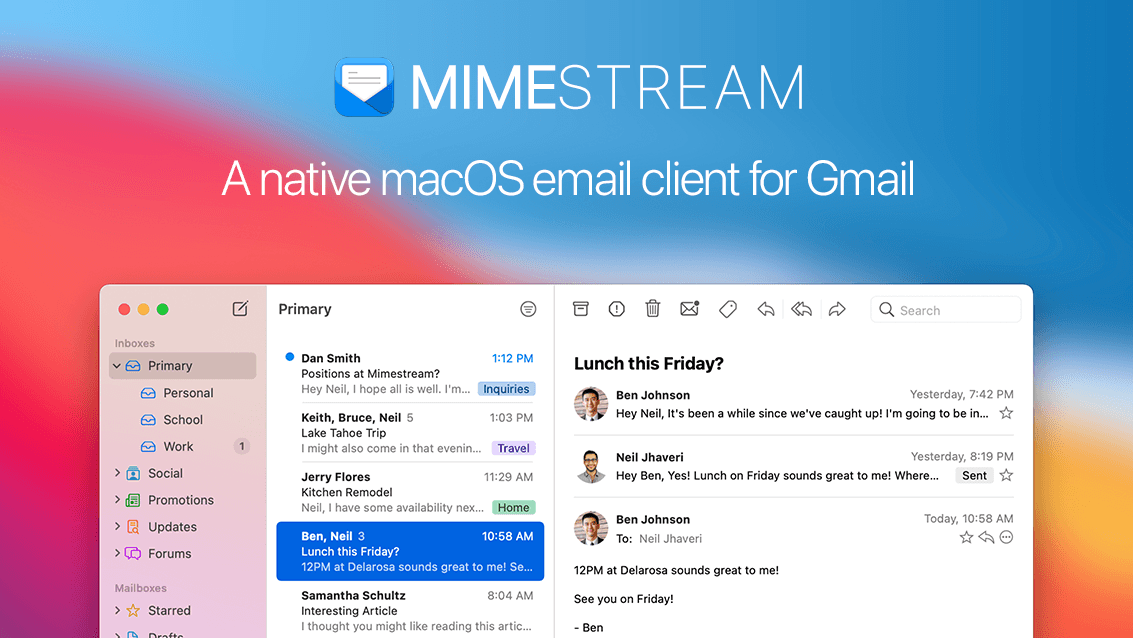This screenshot has width=1133, height=638.
Task: Click the Promotions category icon
Action: (133, 500)
